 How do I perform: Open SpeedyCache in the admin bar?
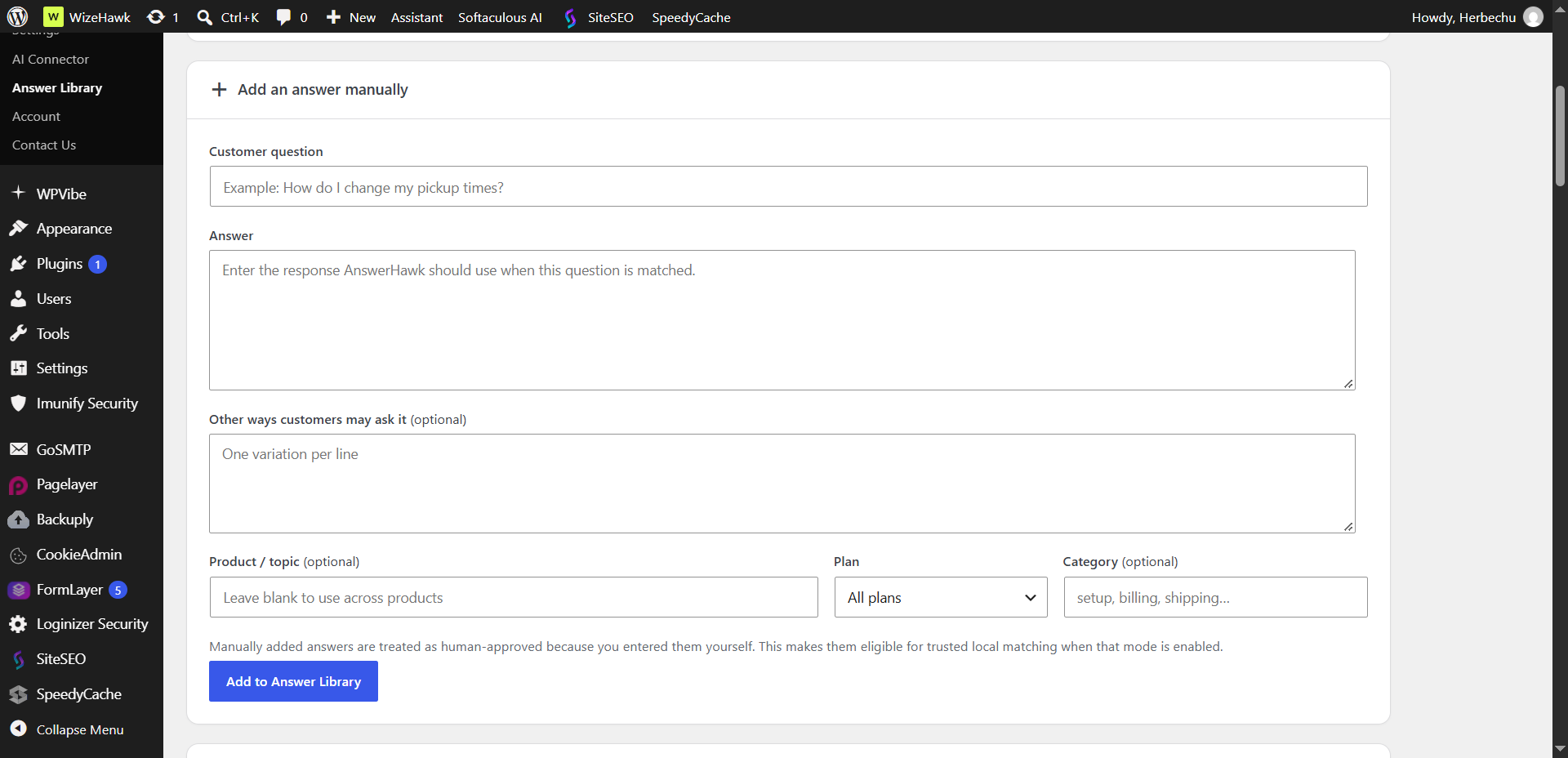tap(691, 17)
